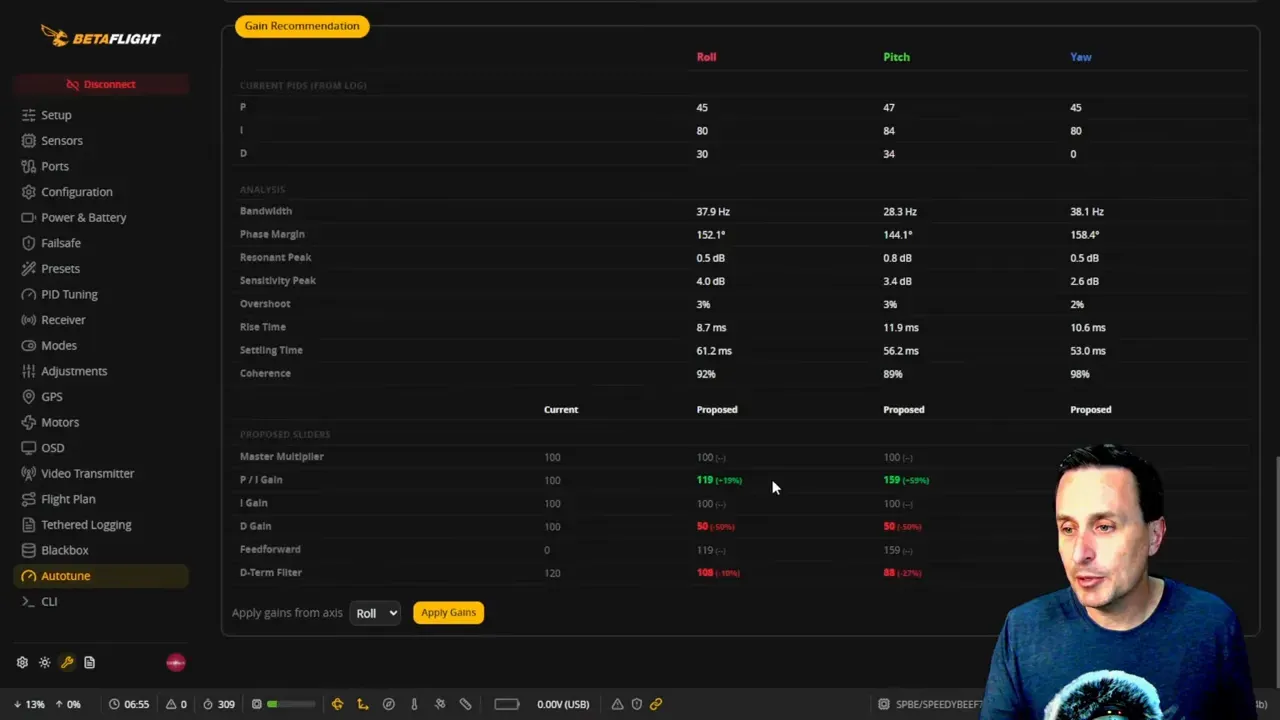The width and height of the screenshot is (1280, 720).
Task: Click the battery outline icon
Action: point(507,704)
